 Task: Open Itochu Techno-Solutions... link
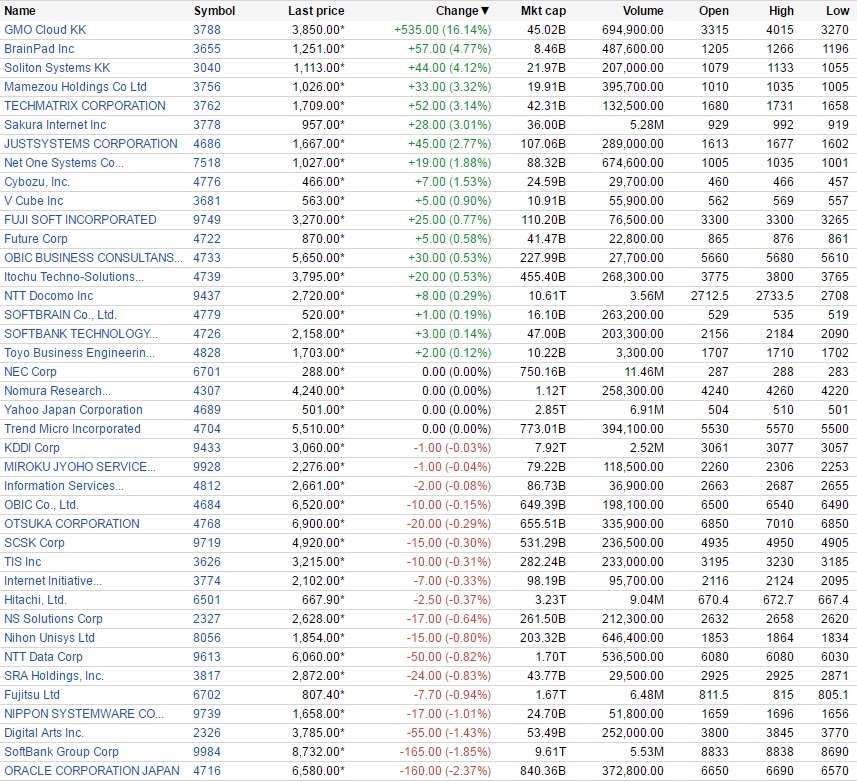pyautogui.click(x=74, y=277)
